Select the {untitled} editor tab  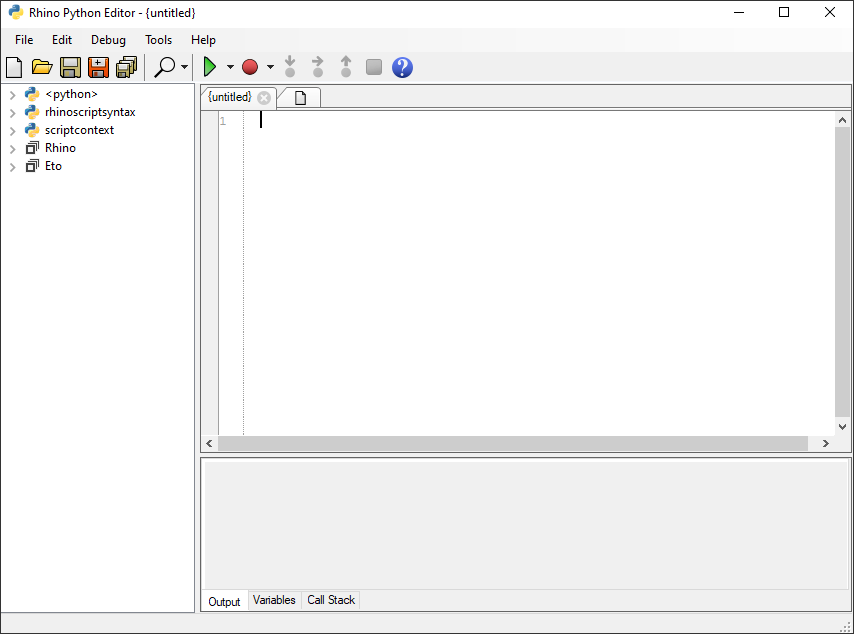pyautogui.click(x=230, y=97)
